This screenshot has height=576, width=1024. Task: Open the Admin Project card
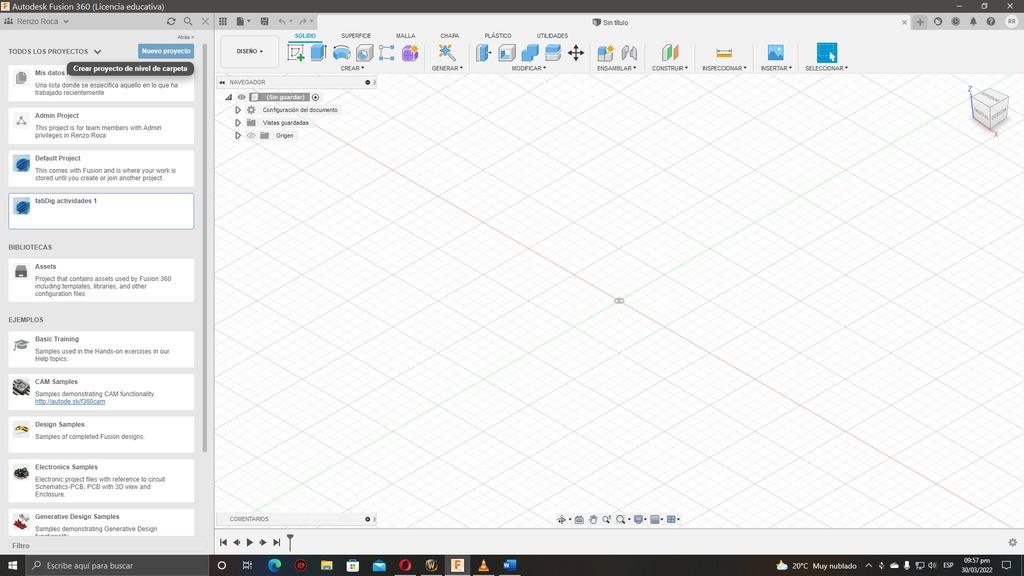(x=101, y=125)
